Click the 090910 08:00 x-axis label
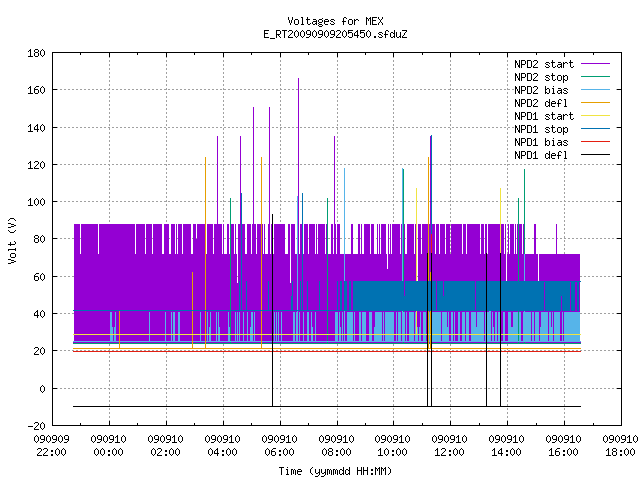This screenshot has height=480, width=640. coord(336,446)
